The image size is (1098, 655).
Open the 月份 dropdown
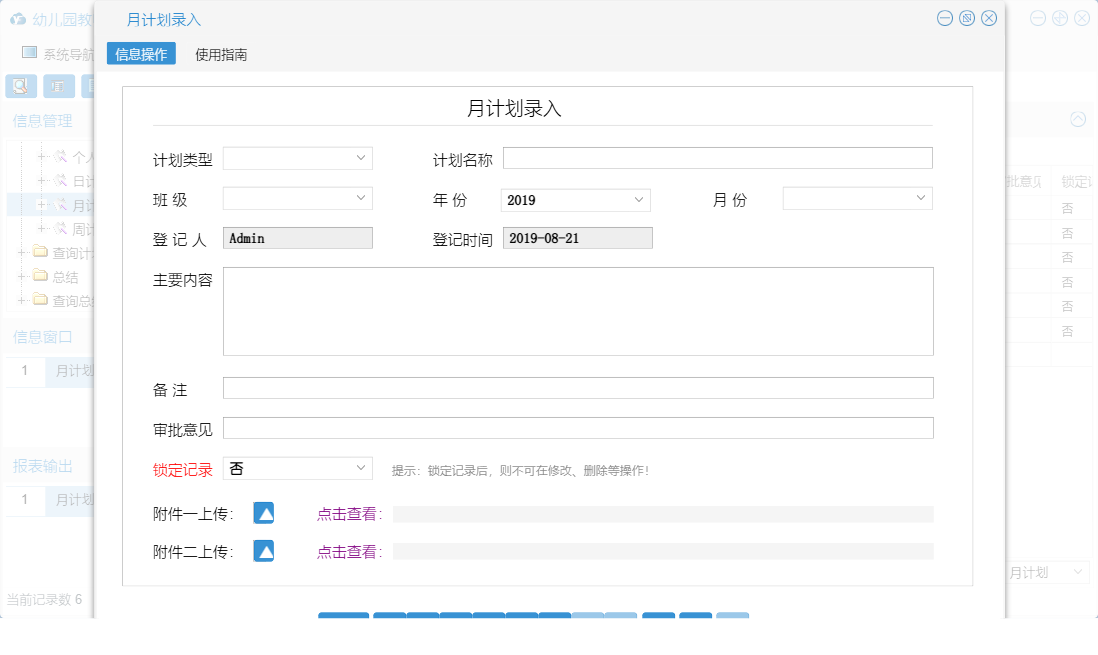pyautogui.click(x=856, y=199)
